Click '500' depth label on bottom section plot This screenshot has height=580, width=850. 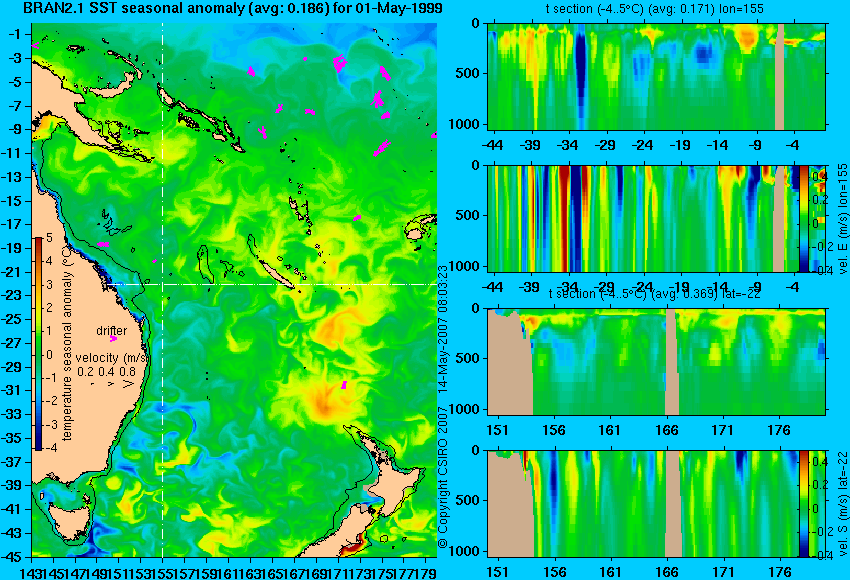[x=469, y=500]
